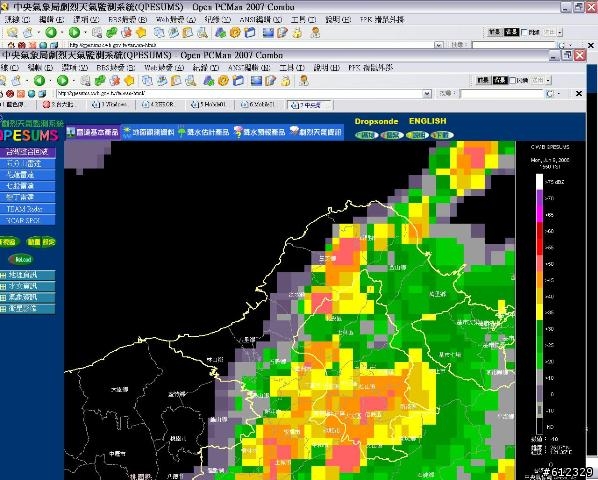Open the front window's address bar dropdown
598x480 pixels.
pyautogui.click(x=427, y=93)
